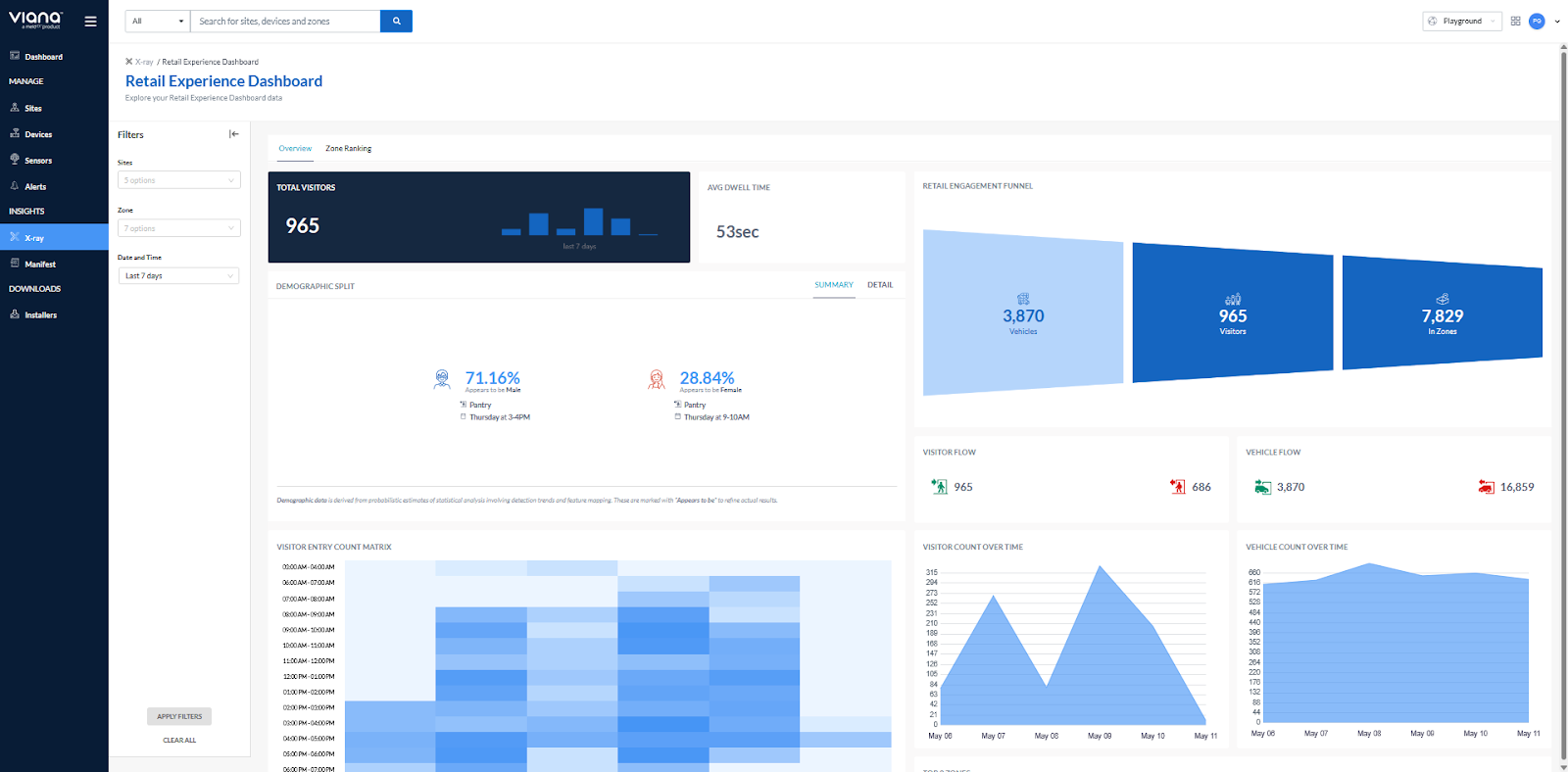
Task: Expand the Sites filter dropdown
Action: [x=179, y=180]
